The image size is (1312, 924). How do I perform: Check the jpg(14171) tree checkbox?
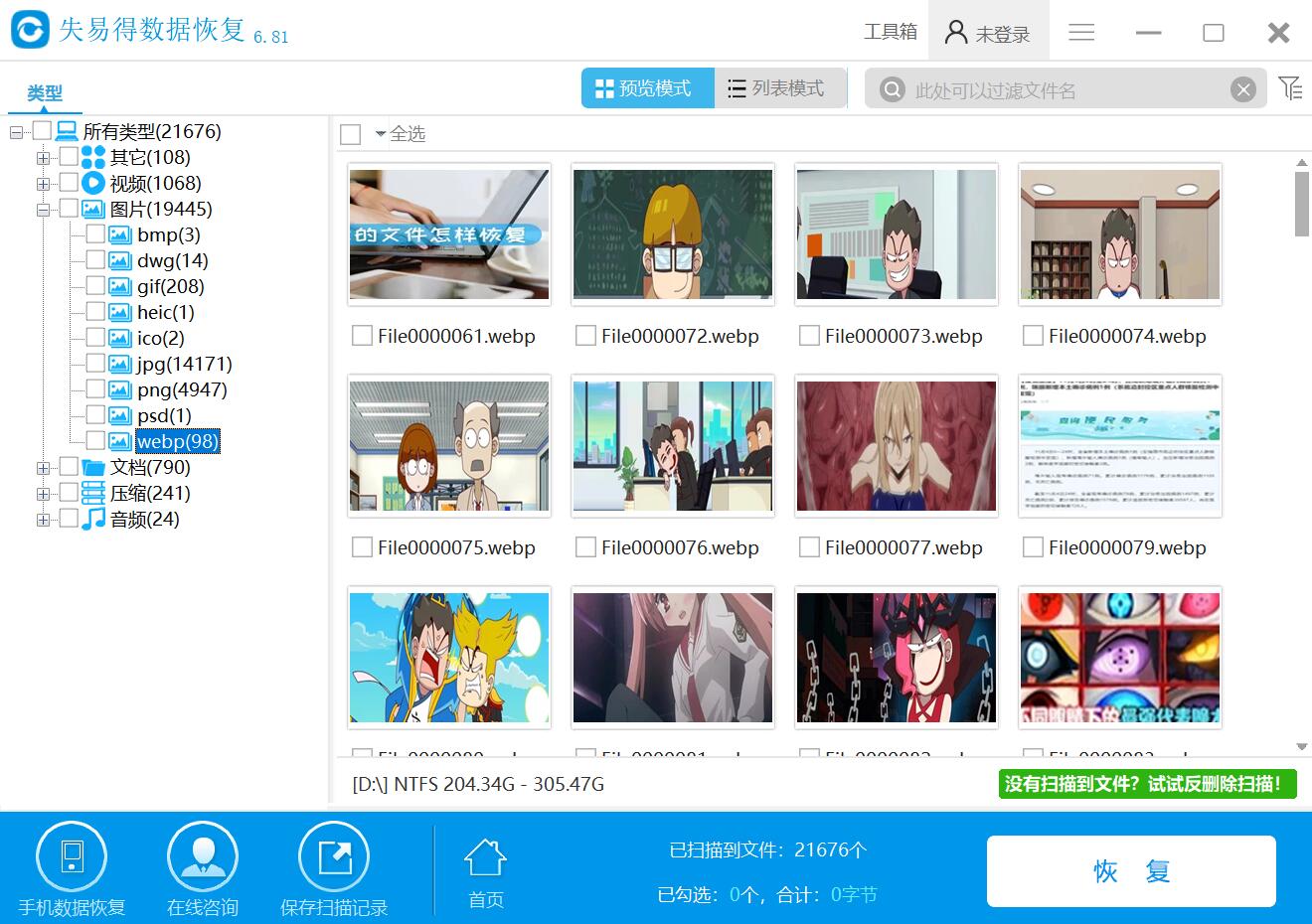click(95, 363)
